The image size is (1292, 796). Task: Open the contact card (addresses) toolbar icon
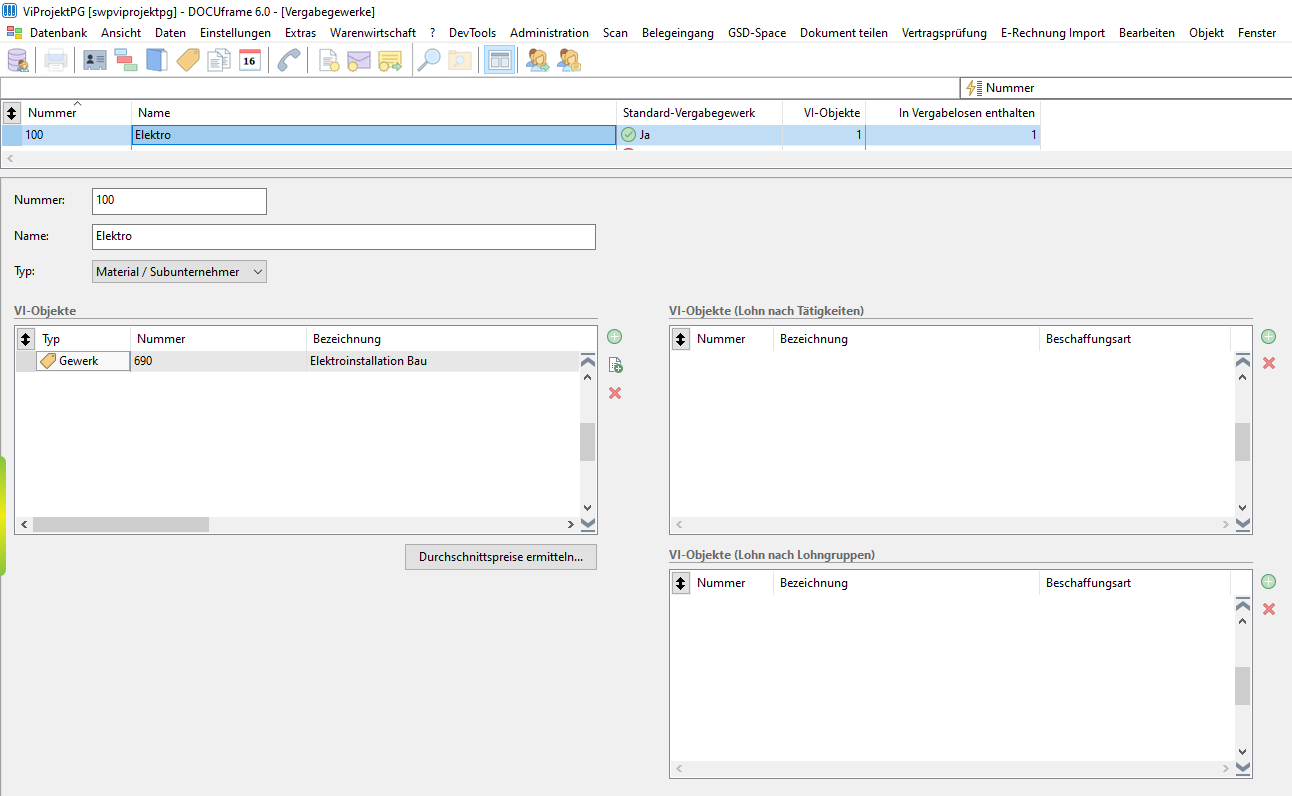[x=95, y=60]
